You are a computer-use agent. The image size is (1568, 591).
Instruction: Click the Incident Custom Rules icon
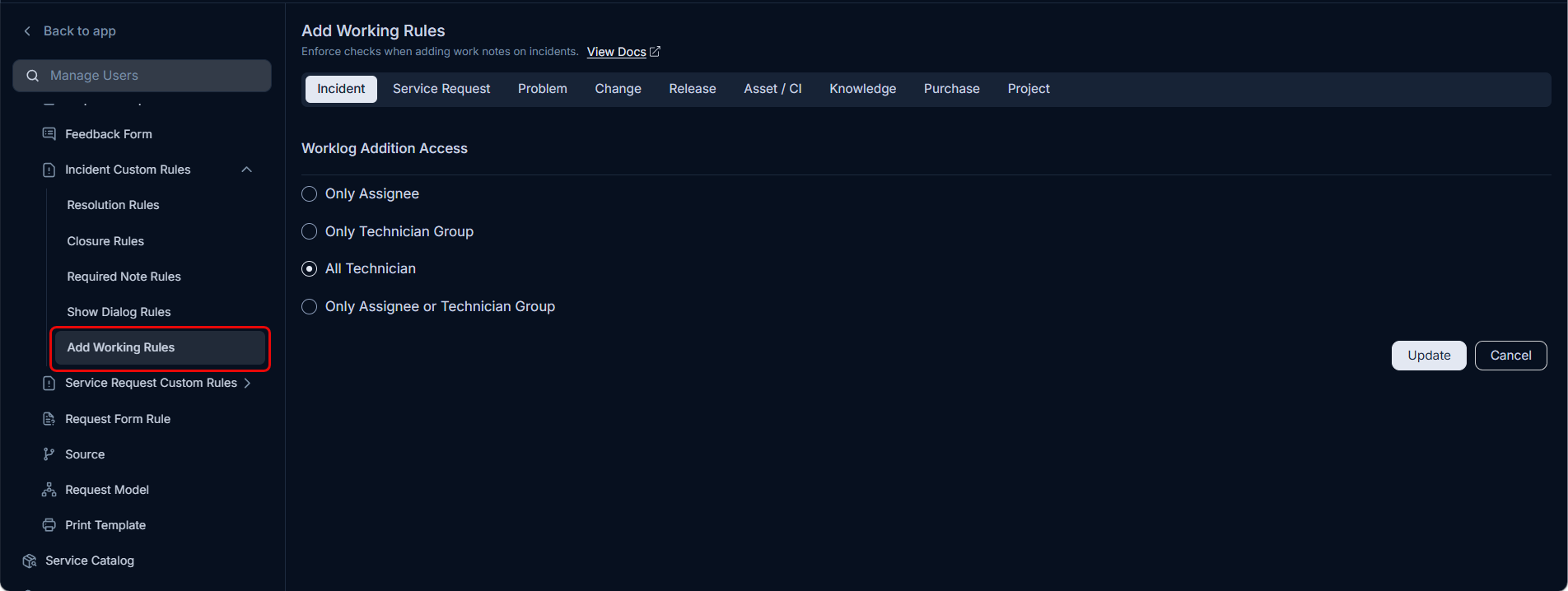click(x=49, y=170)
